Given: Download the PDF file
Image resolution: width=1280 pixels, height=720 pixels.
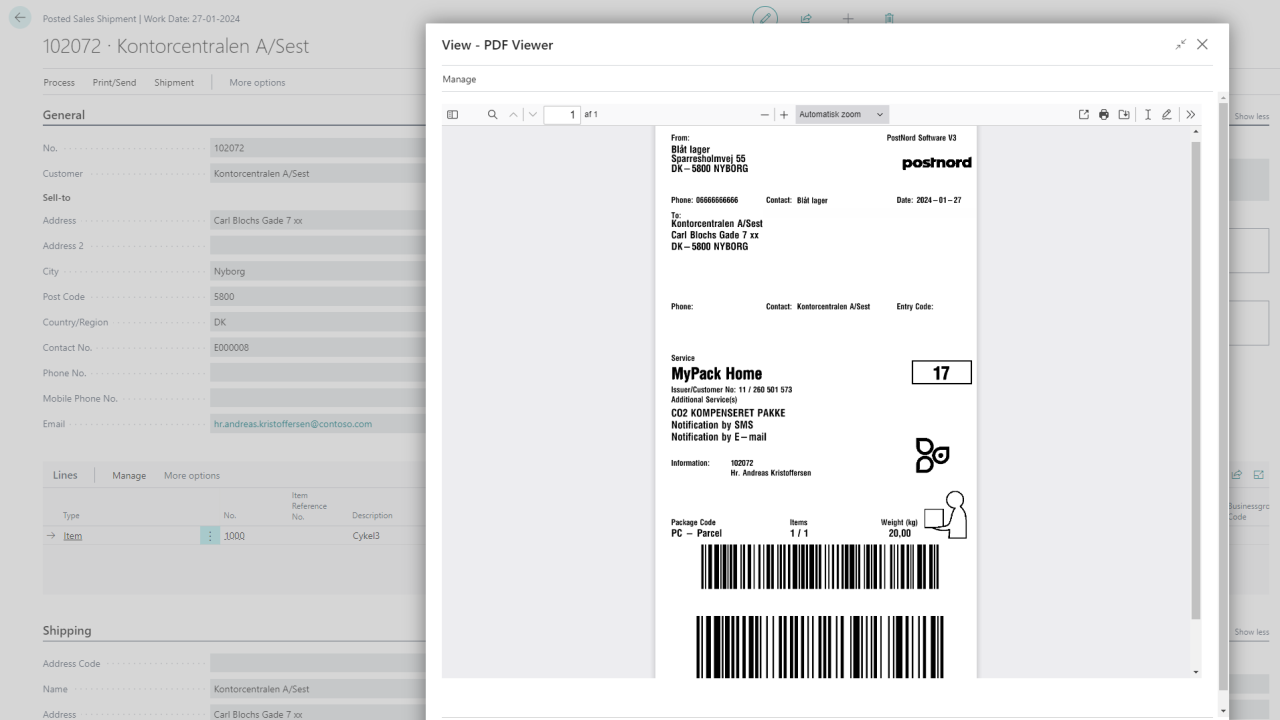Looking at the screenshot, I should [1124, 115].
